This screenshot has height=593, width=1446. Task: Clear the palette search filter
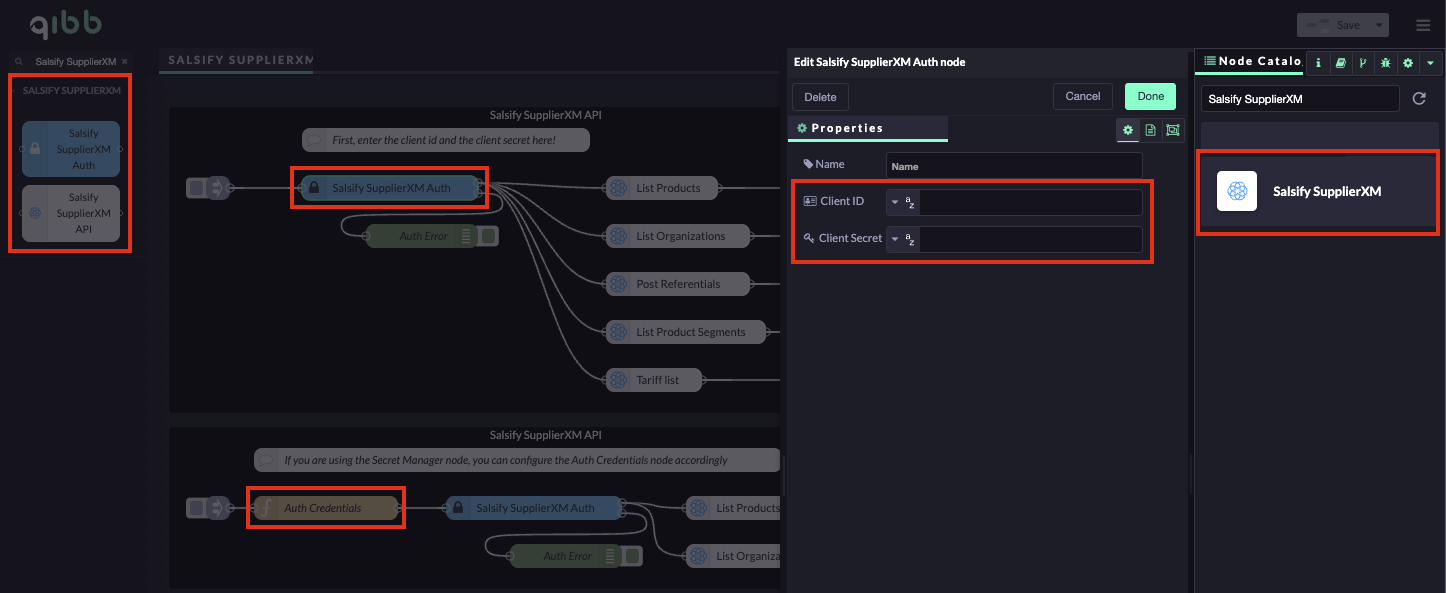tap(125, 62)
